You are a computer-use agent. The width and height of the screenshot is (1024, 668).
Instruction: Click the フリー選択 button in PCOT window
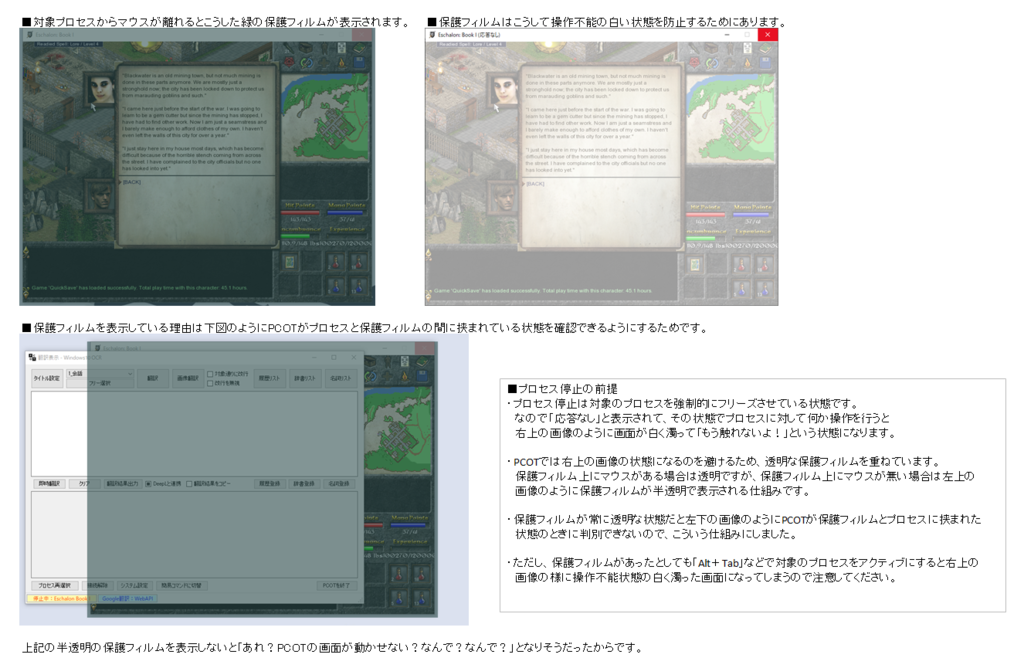[100, 383]
